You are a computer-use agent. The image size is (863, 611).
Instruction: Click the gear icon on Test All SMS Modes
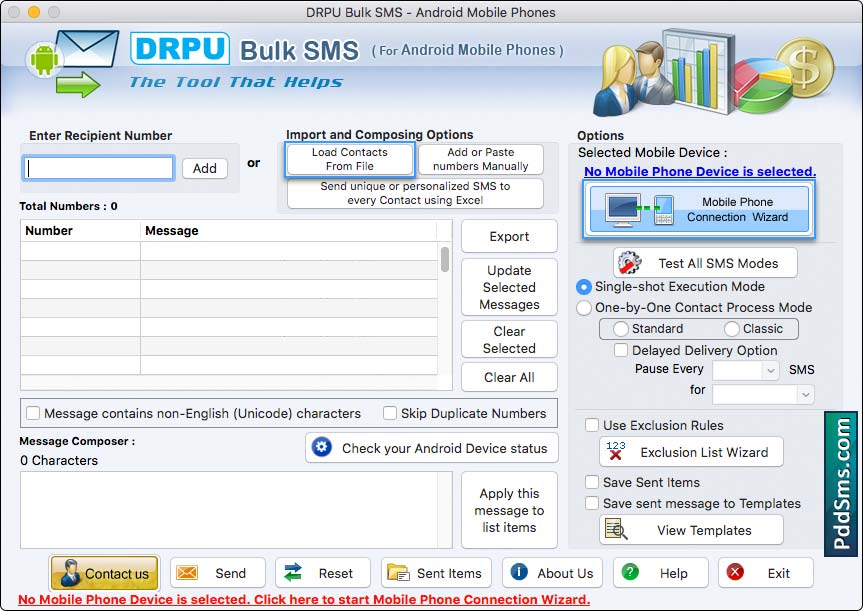(x=629, y=263)
